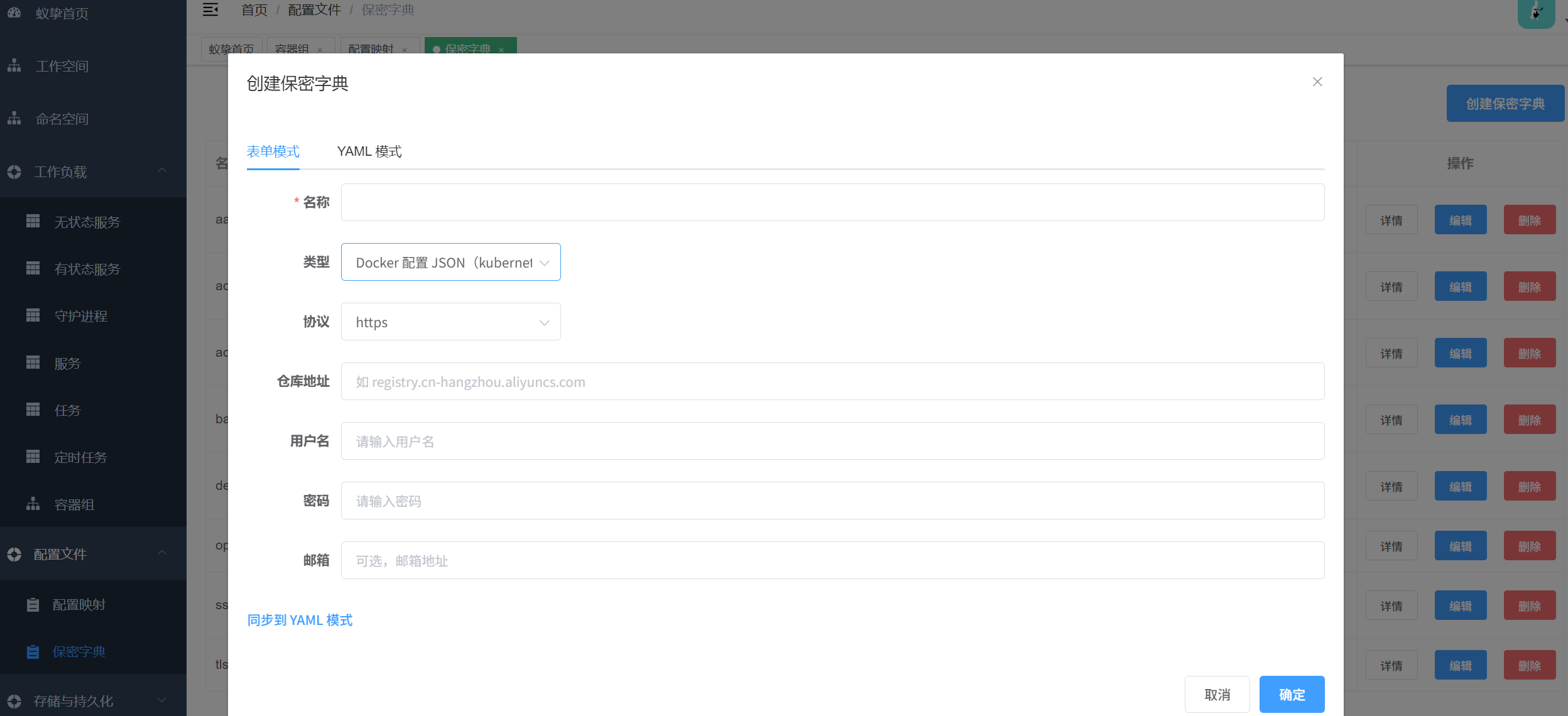Image resolution: width=1568 pixels, height=716 pixels.
Task: Click the 配置映射 clipboard icon
Action: pyautogui.click(x=33, y=605)
